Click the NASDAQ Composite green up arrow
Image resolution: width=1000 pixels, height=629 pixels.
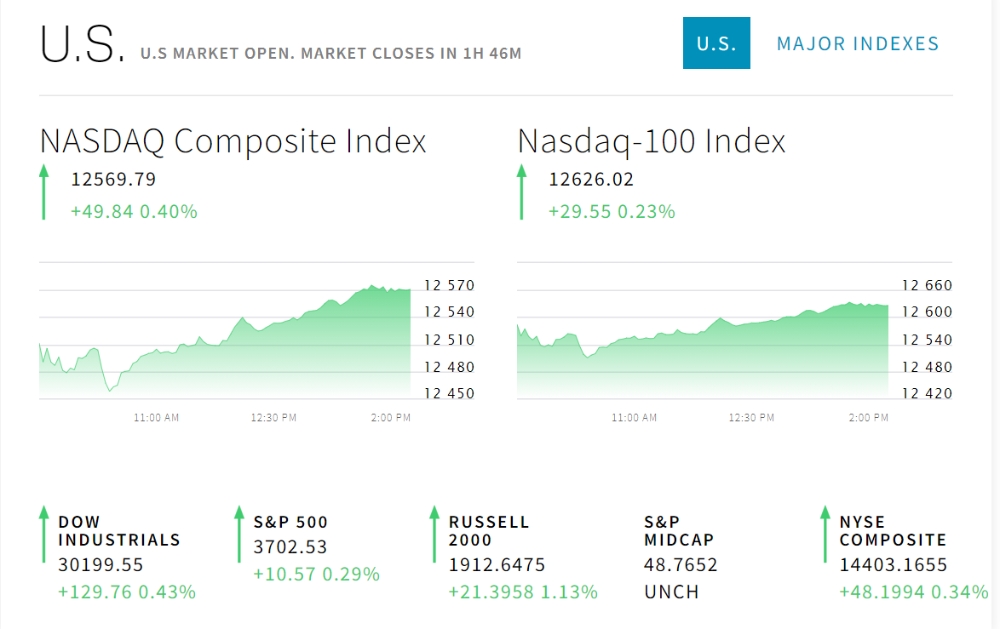tap(44, 193)
